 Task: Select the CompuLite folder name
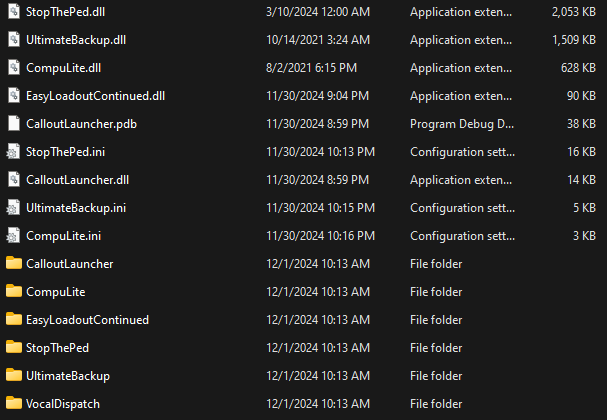point(55,291)
